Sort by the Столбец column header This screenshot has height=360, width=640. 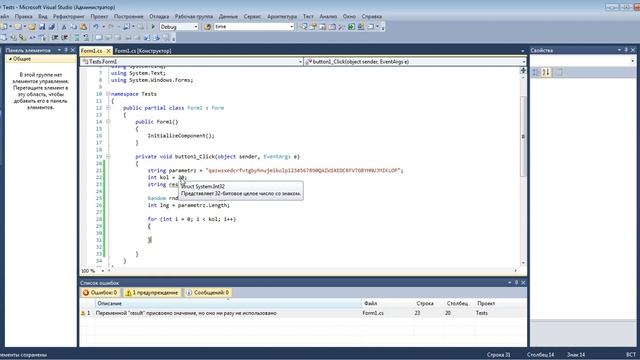coord(459,304)
